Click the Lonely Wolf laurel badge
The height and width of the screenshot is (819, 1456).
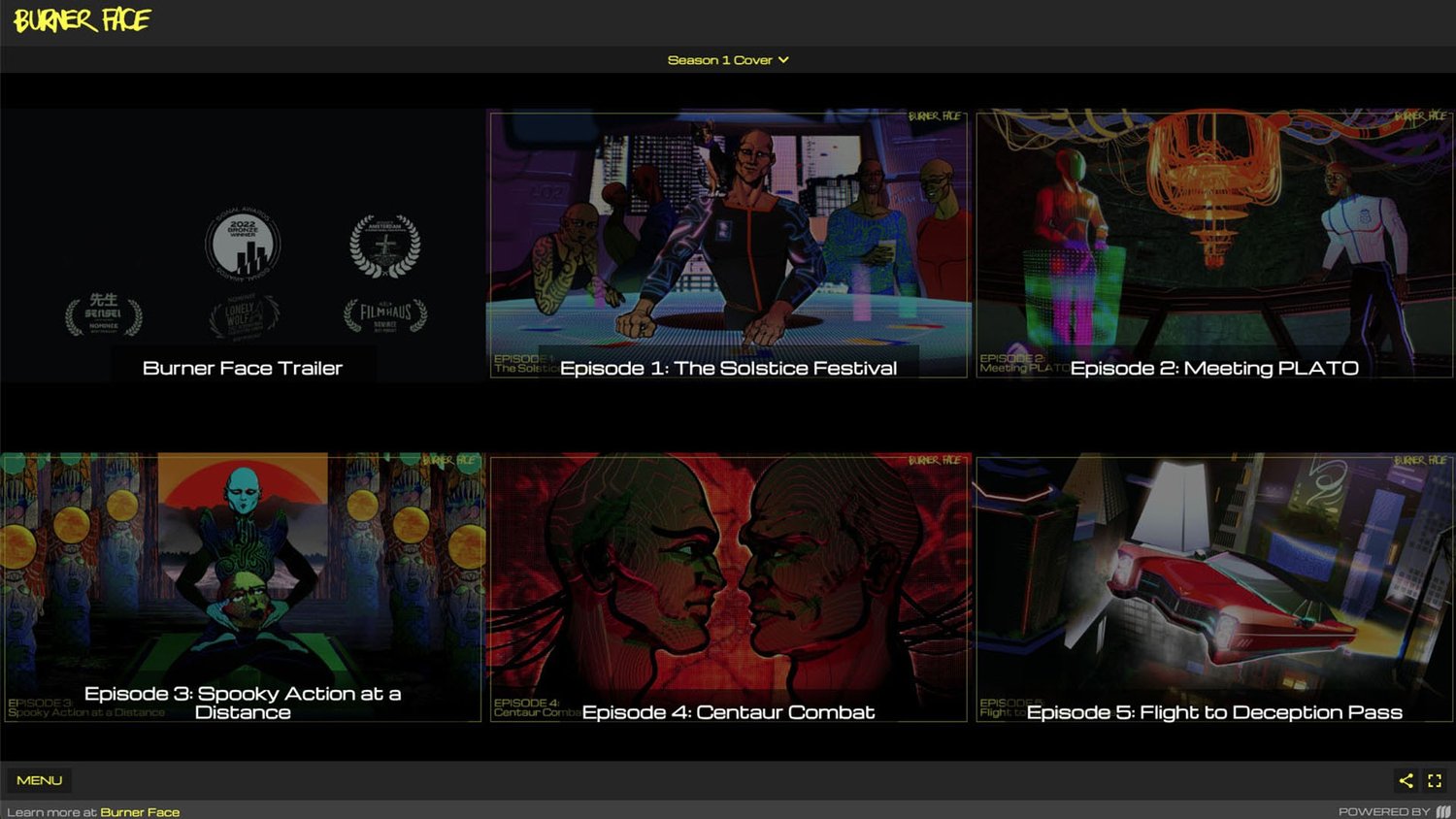244,316
